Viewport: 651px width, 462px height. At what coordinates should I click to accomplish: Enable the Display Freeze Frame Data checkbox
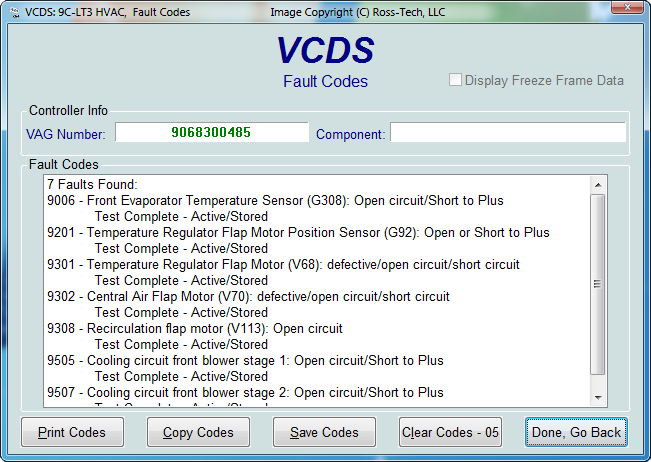(x=455, y=80)
